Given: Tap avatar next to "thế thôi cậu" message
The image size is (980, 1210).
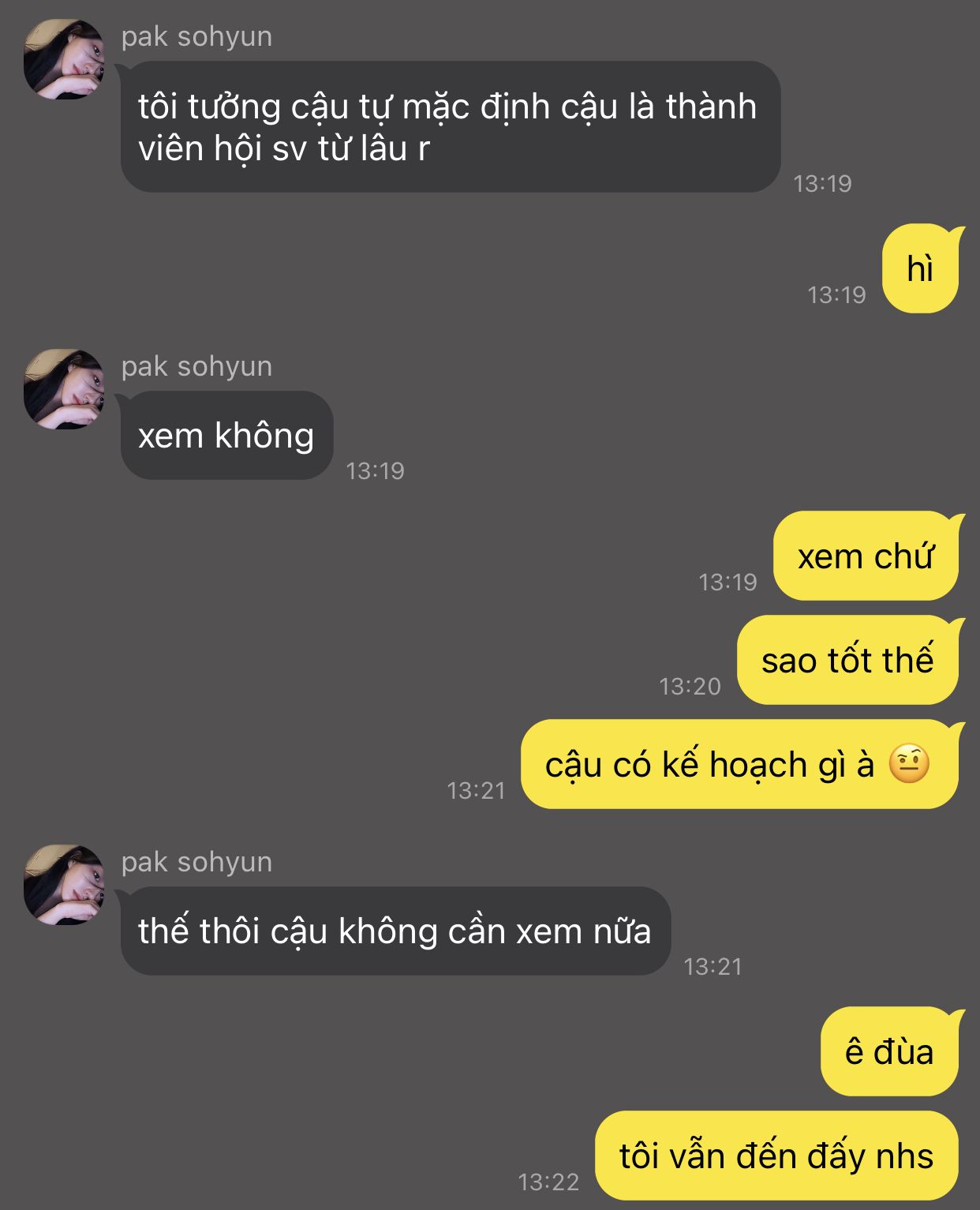Looking at the screenshot, I should coord(64,885).
